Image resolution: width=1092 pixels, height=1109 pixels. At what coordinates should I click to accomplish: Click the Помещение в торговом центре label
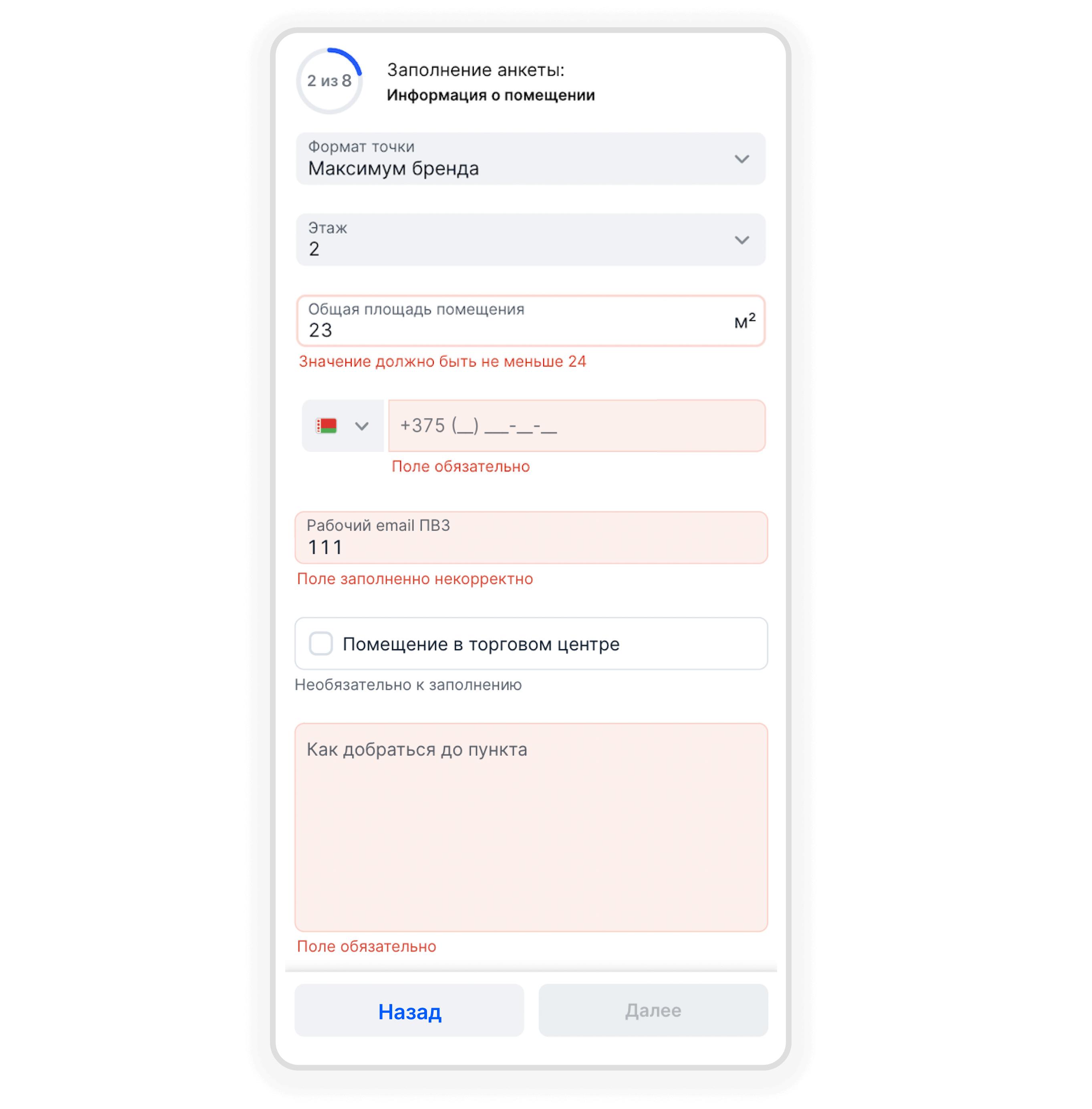481,644
